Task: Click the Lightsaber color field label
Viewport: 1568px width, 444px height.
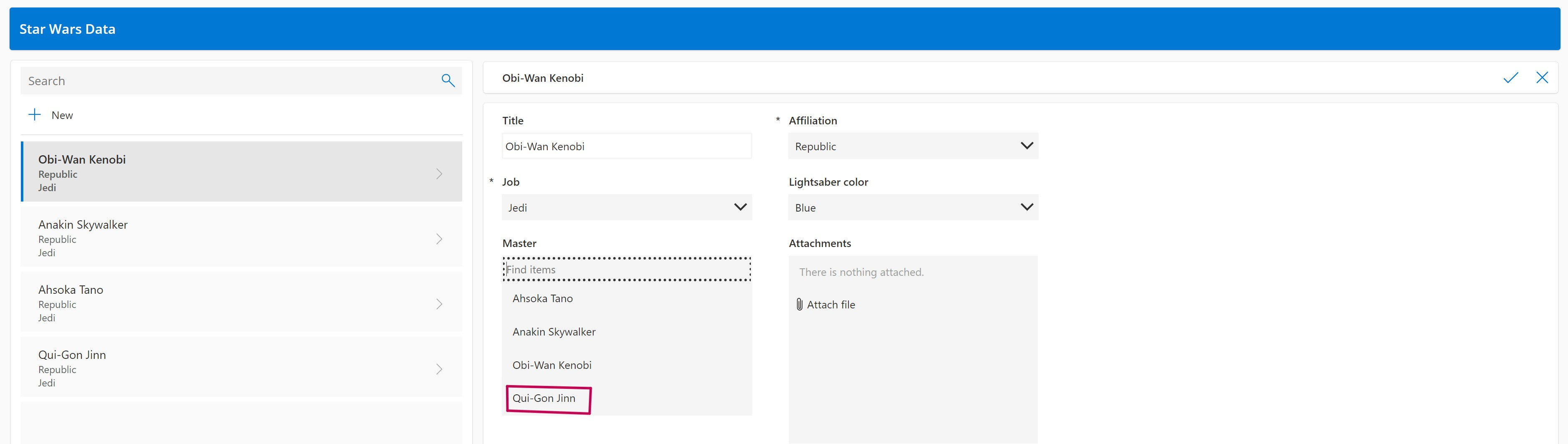Action: tap(828, 182)
